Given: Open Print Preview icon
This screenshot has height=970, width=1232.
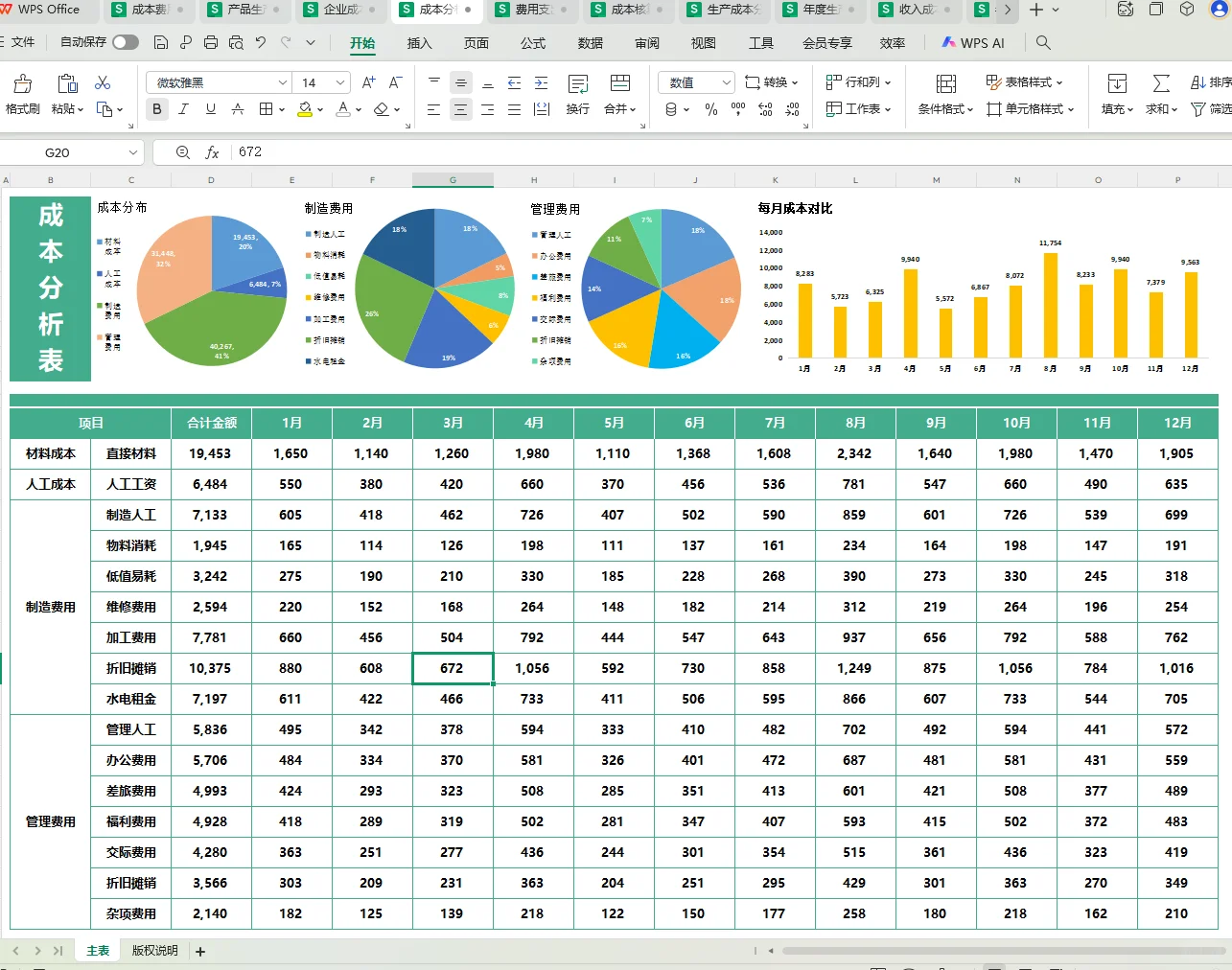Looking at the screenshot, I should (x=236, y=42).
